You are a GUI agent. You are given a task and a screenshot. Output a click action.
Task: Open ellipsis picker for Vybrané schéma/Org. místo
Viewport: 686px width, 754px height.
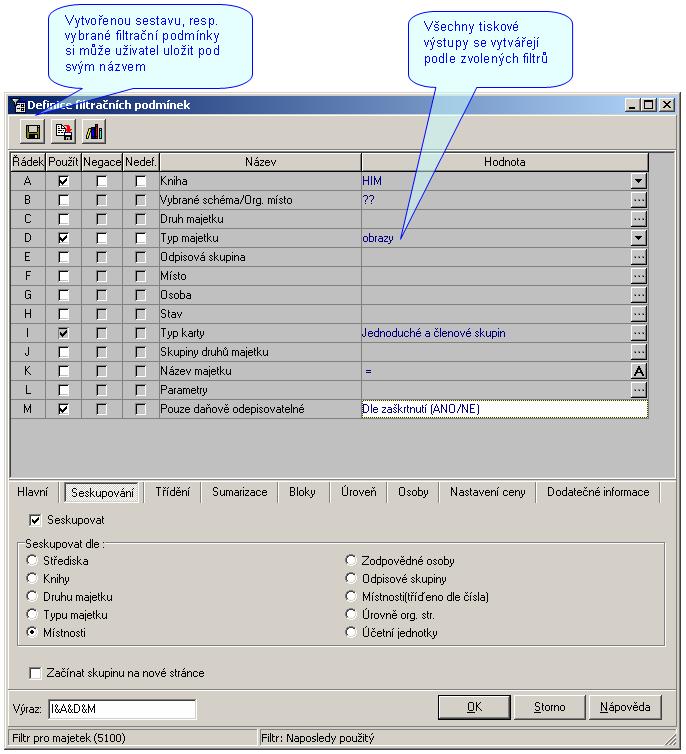[x=638, y=200]
